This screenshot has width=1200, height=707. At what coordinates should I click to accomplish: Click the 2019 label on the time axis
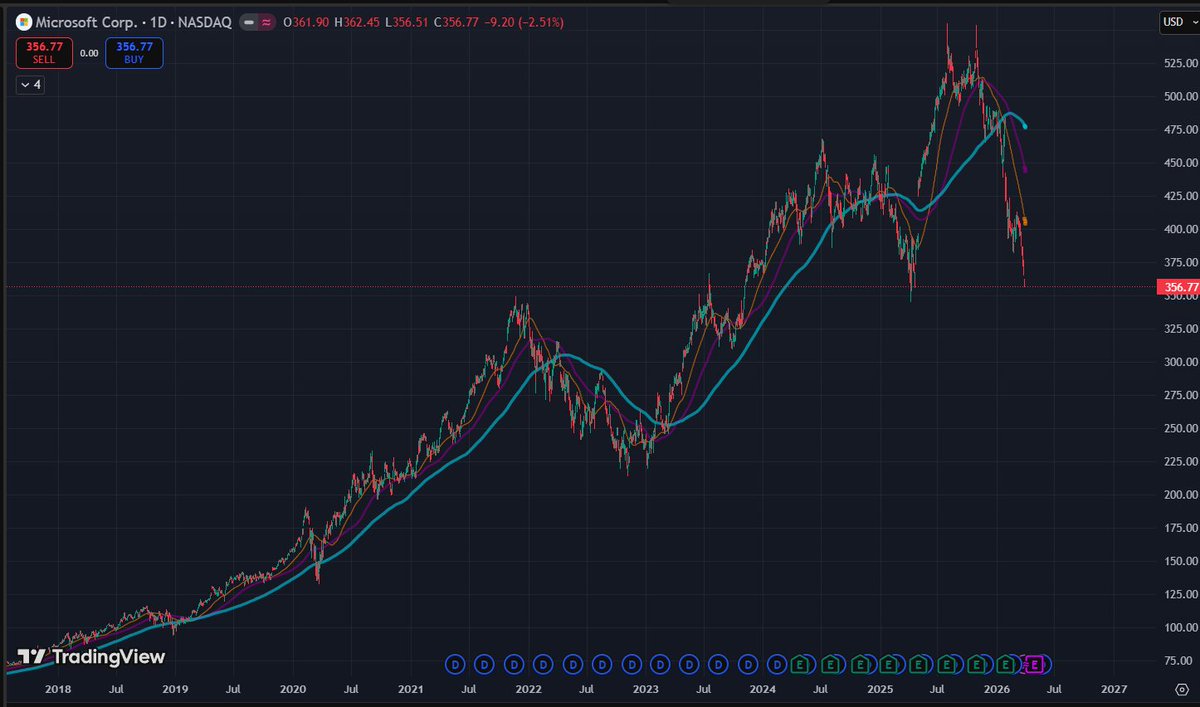[x=175, y=690]
